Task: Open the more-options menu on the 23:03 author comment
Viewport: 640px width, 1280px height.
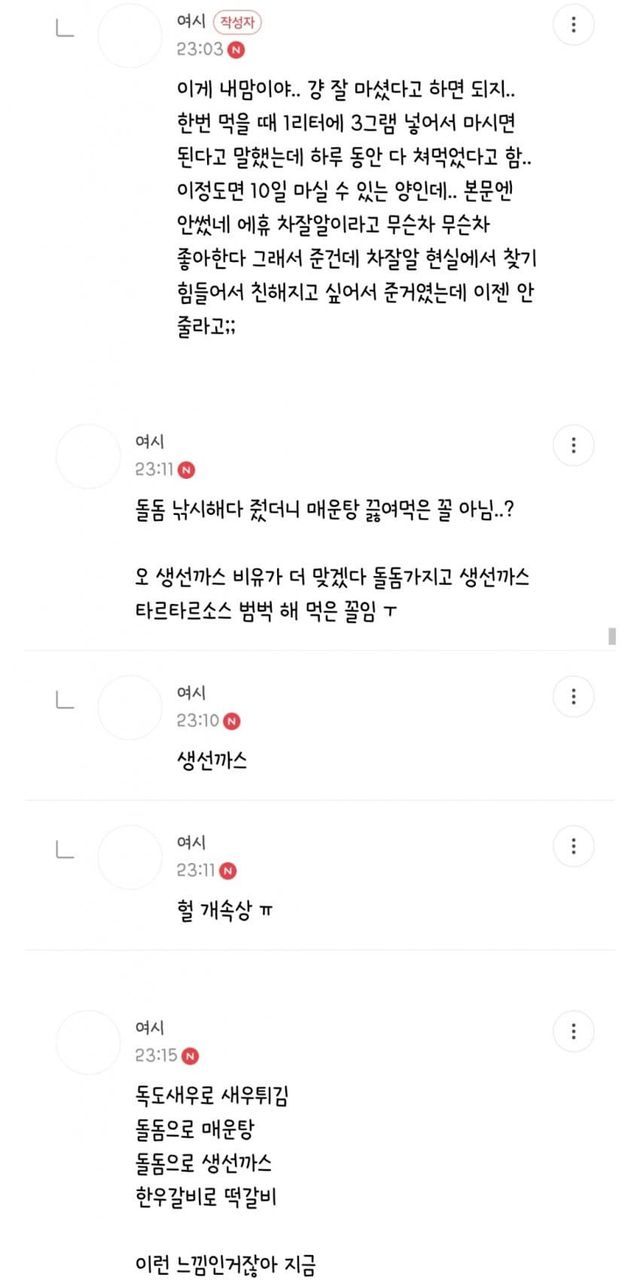Action: pos(573,26)
